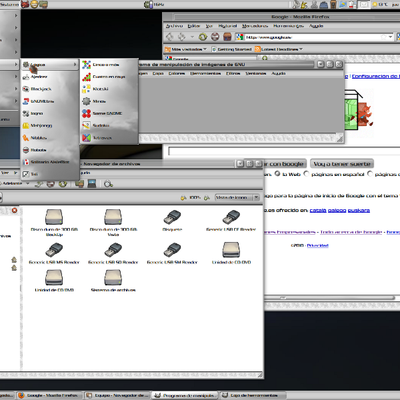Click search magnifier in file browser toolbar
Screen dimensions: 400x400
tap(108, 184)
